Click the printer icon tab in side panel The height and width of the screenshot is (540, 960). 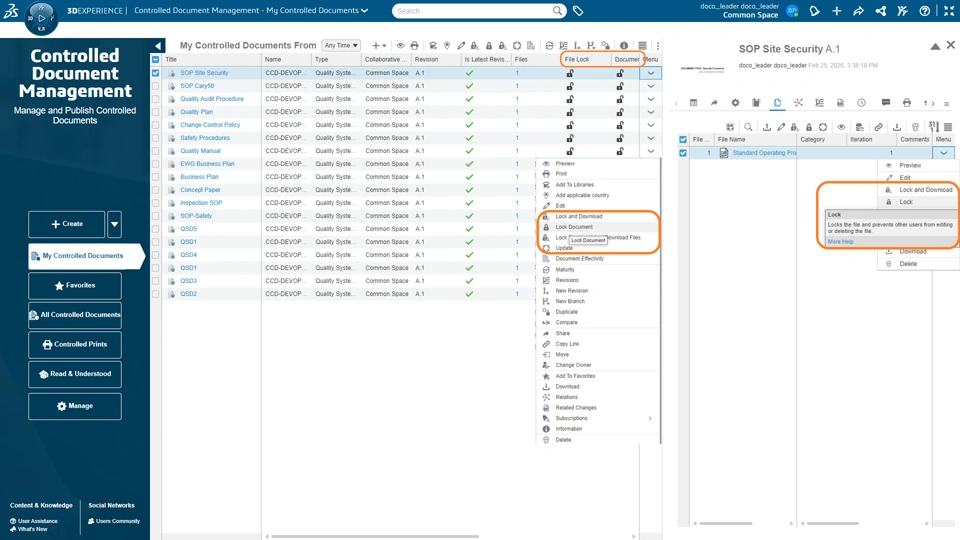pyautogui.click(x=907, y=103)
